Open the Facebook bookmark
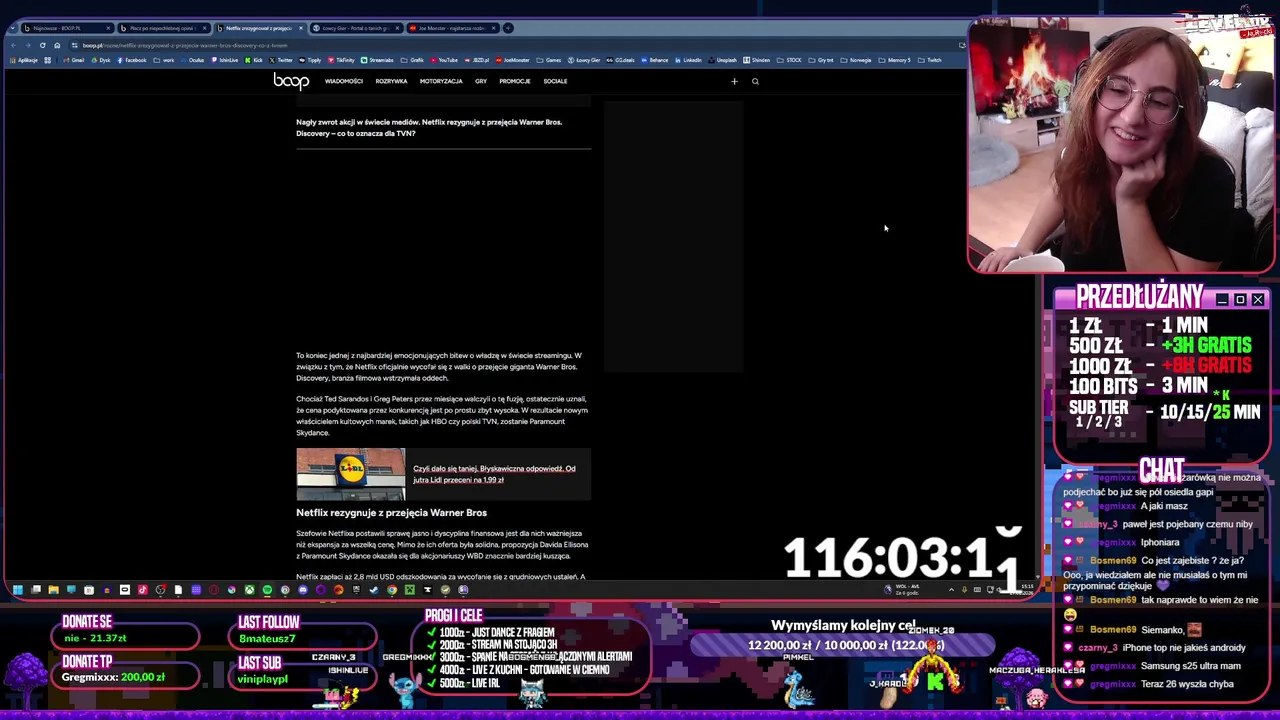This screenshot has height=720, width=1280. pos(130,60)
